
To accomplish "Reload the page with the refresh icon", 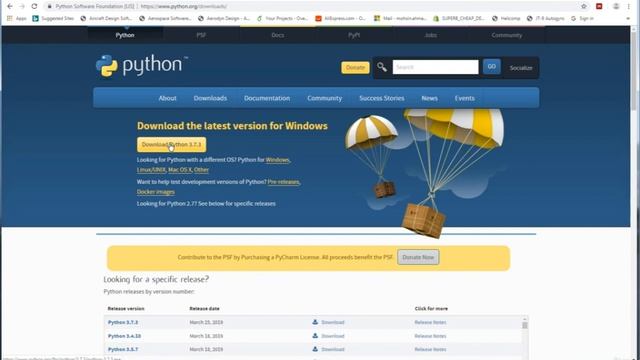I will coord(34,6).
